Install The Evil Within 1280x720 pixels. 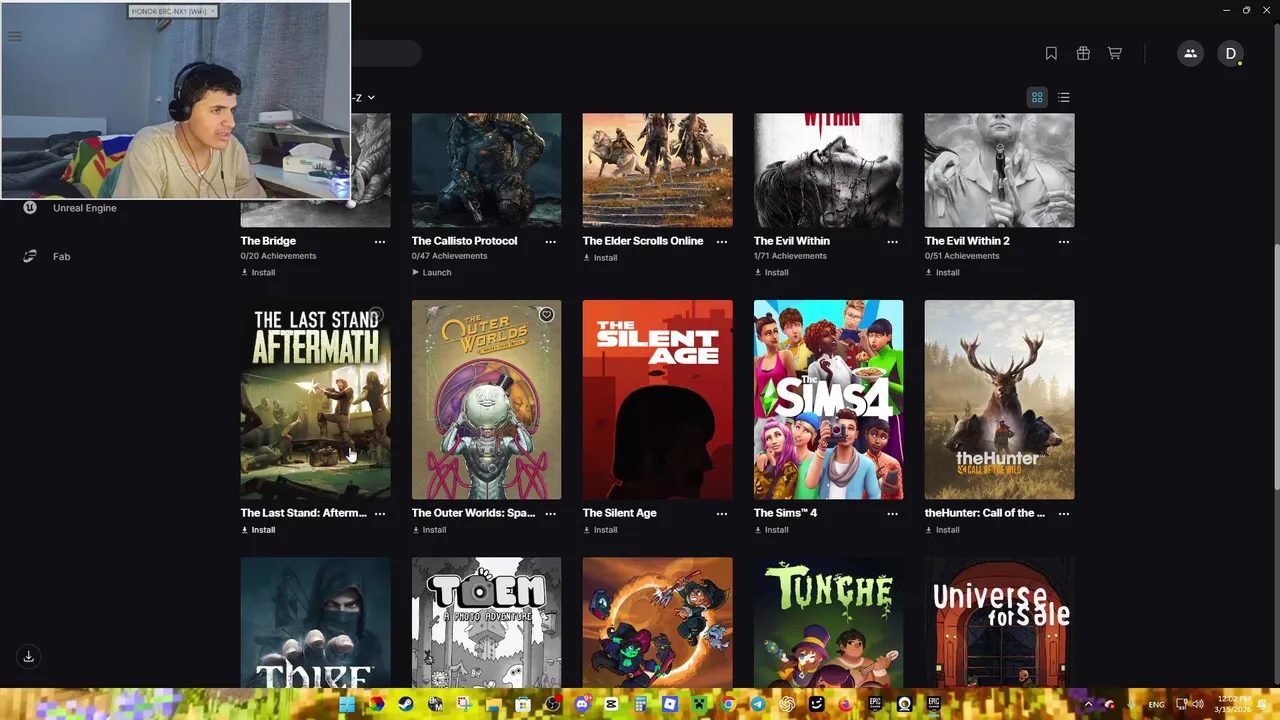(771, 272)
